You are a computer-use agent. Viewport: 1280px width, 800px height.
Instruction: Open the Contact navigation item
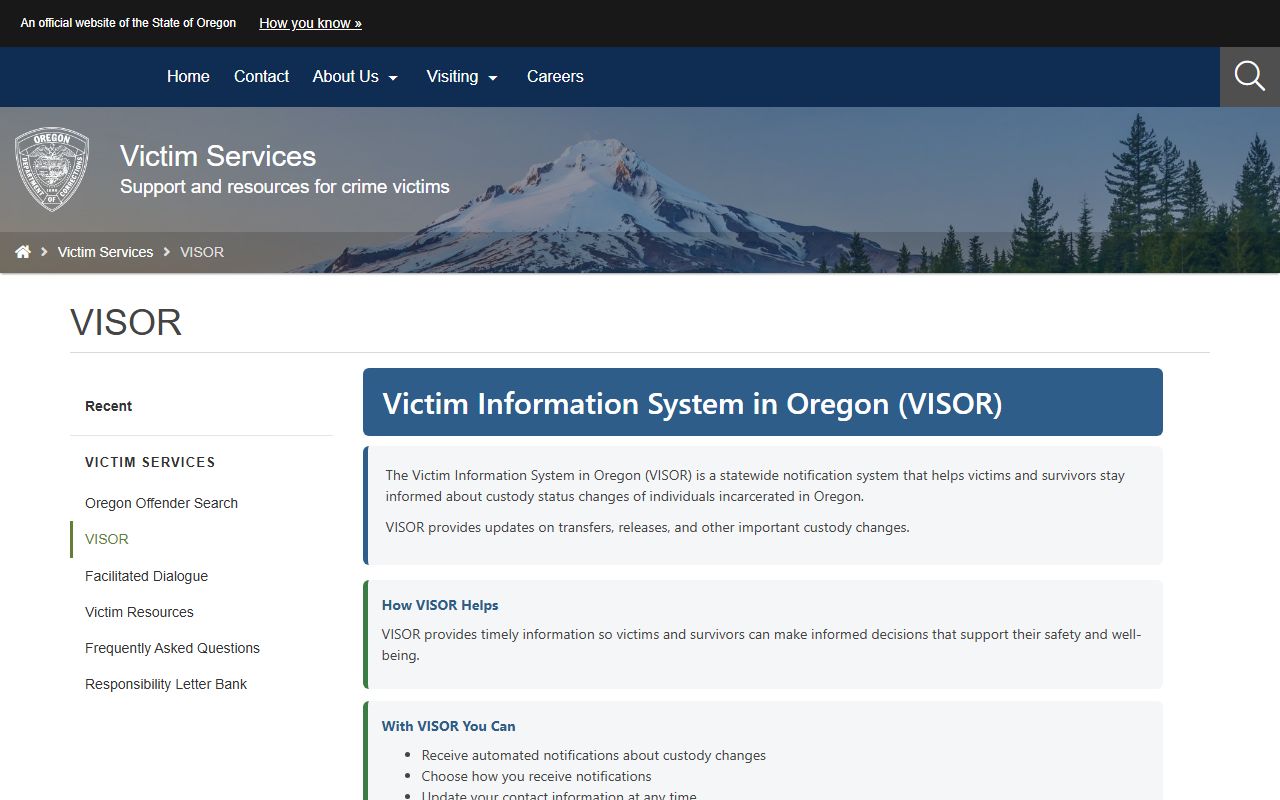[x=261, y=76]
